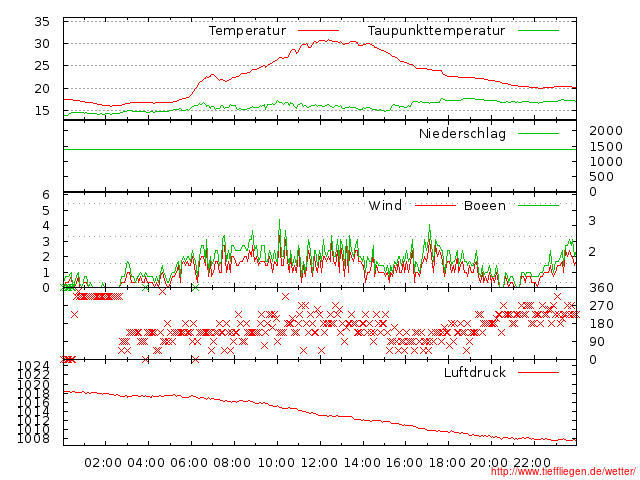Click the Wind legend label
Viewport: 640px width, 480px height.
[x=385, y=205]
